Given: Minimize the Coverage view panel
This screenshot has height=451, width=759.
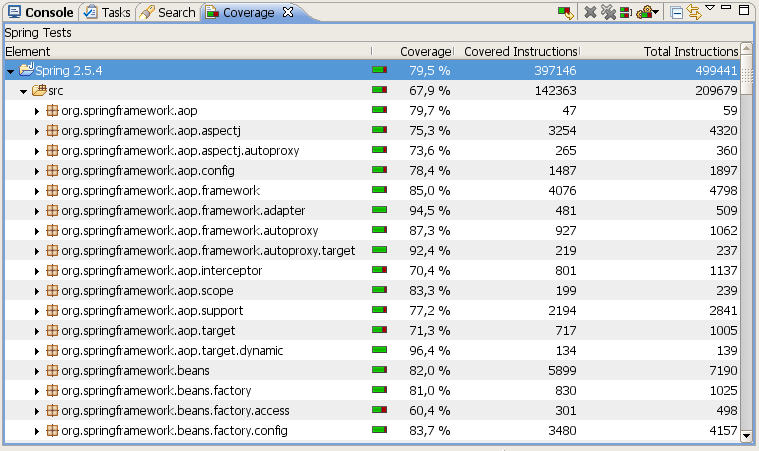Looking at the screenshot, I should click(x=726, y=8).
